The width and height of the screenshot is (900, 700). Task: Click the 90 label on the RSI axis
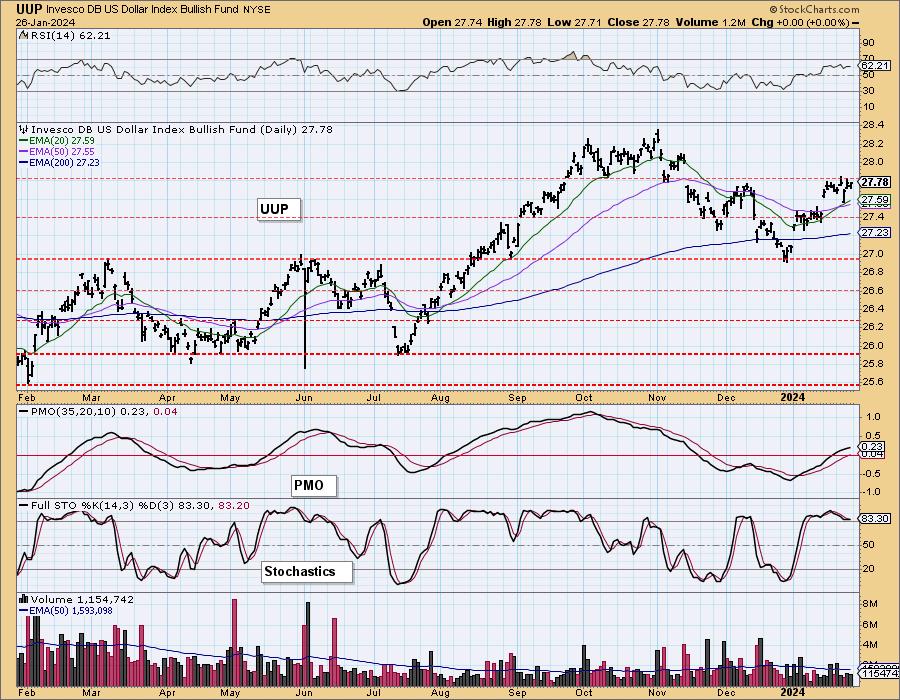868,42
